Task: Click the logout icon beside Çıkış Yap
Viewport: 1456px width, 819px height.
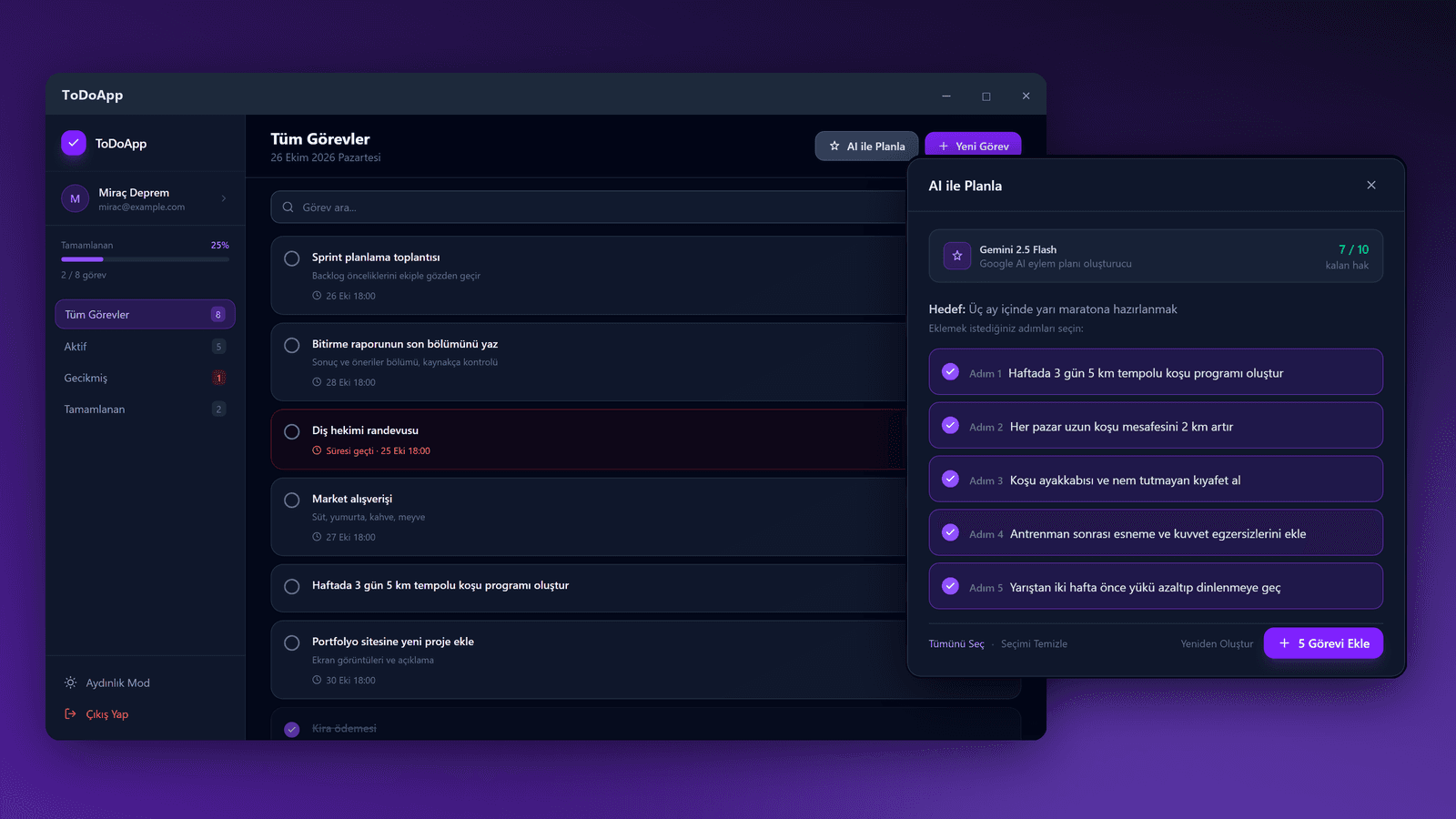Action: tap(70, 714)
